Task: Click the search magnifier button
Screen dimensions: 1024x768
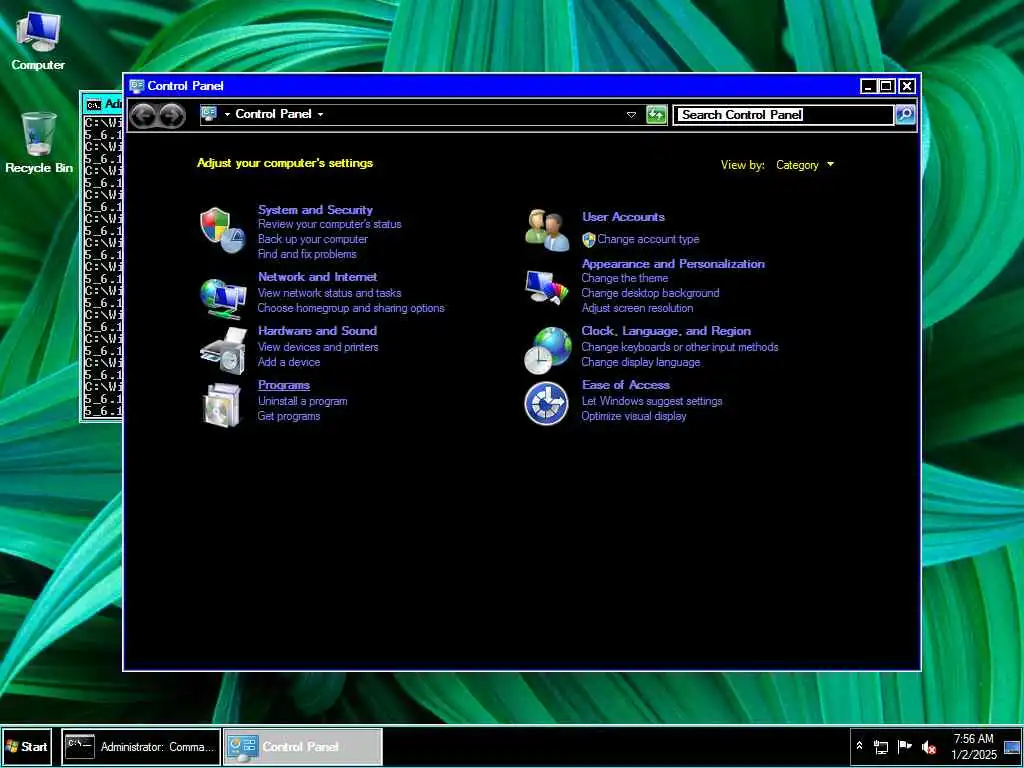Action: (x=905, y=114)
